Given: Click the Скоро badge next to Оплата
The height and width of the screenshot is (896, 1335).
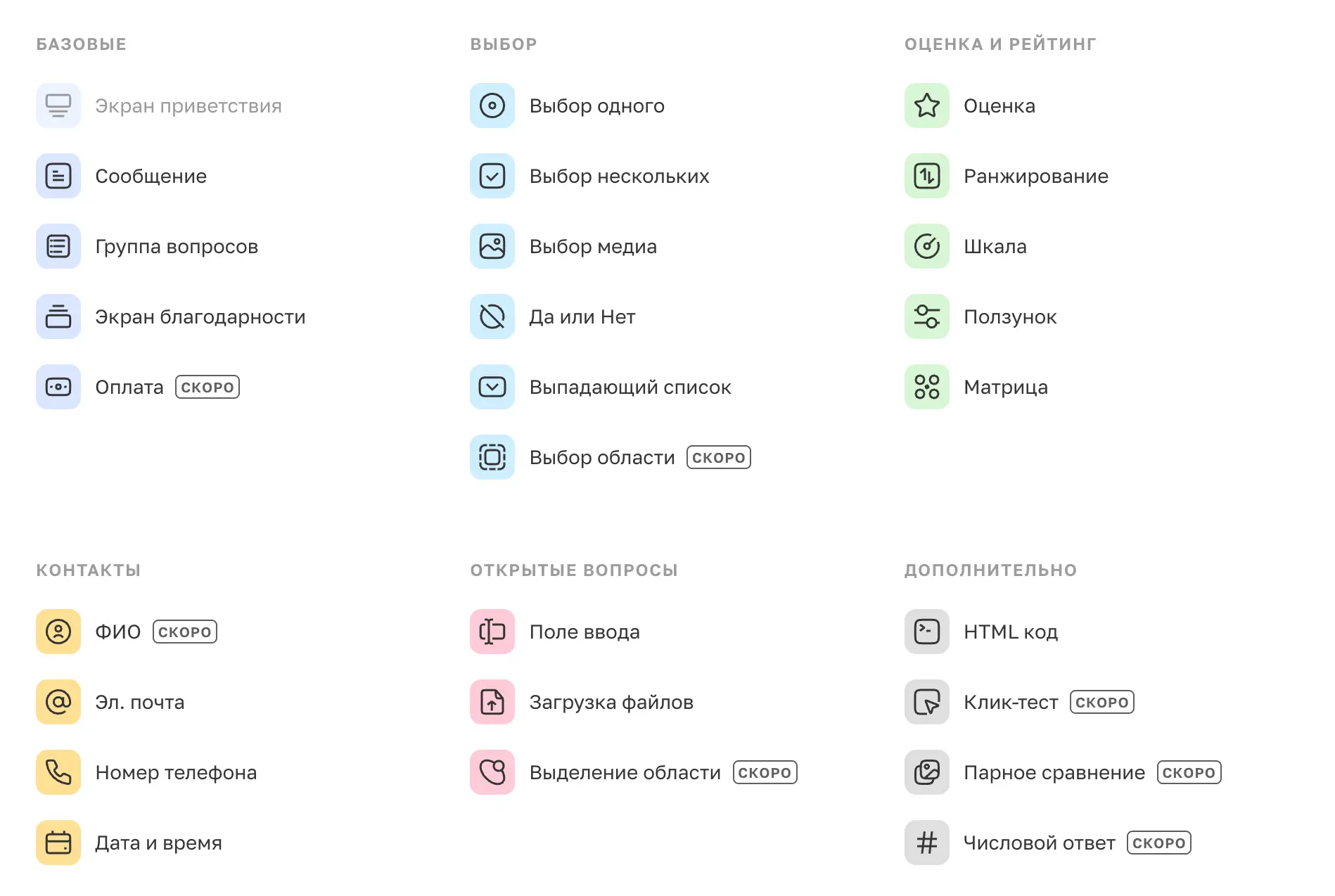Looking at the screenshot, I should [207, 388].
